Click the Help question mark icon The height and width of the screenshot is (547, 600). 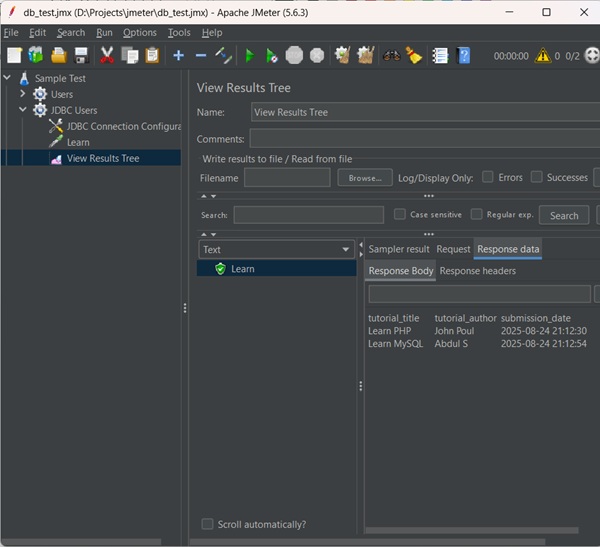464,56
